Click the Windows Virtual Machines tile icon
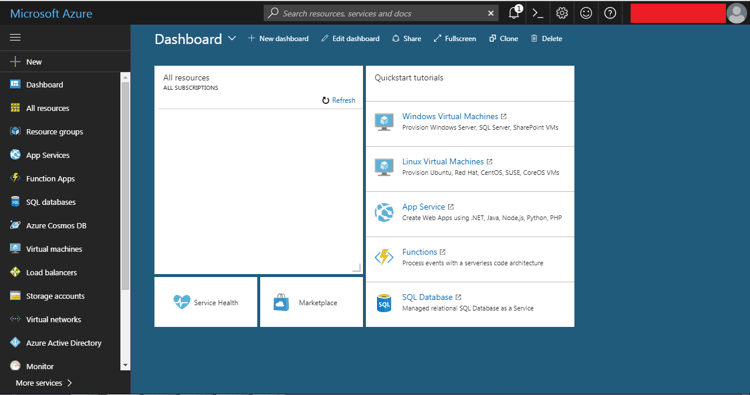 coord(384,122)
